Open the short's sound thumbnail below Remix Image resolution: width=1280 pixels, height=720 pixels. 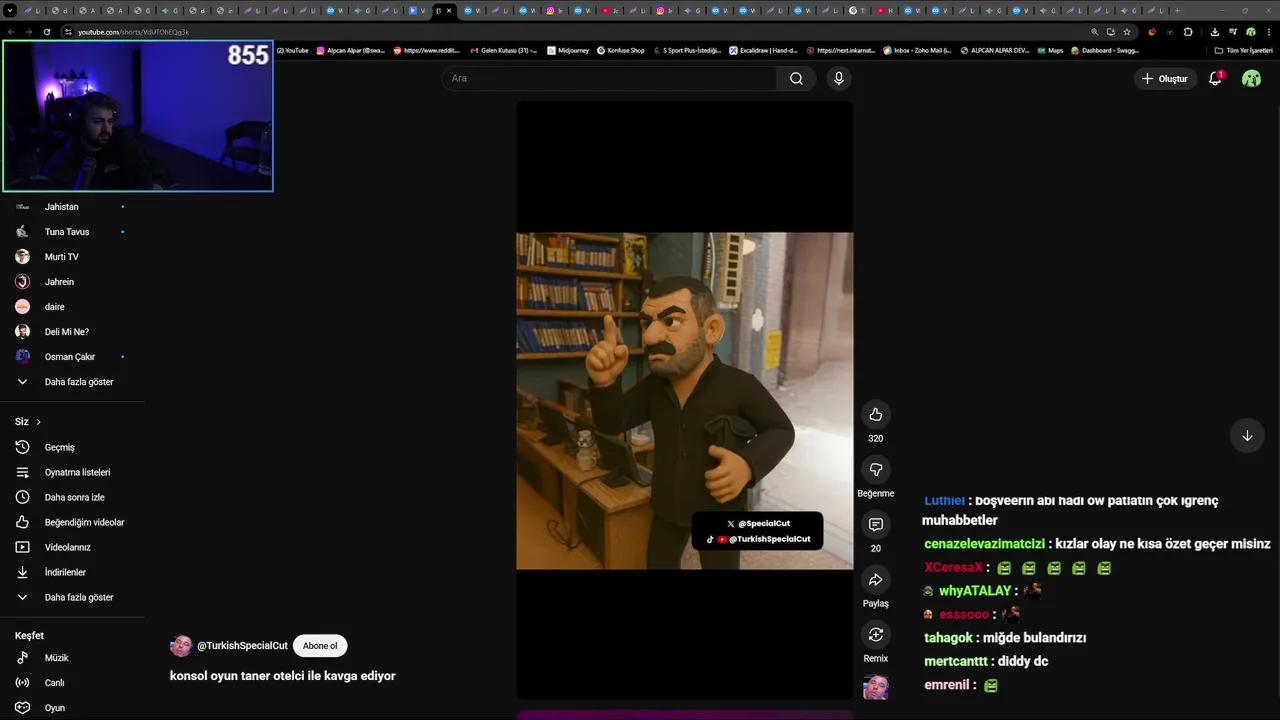click(x=876, y=687)
